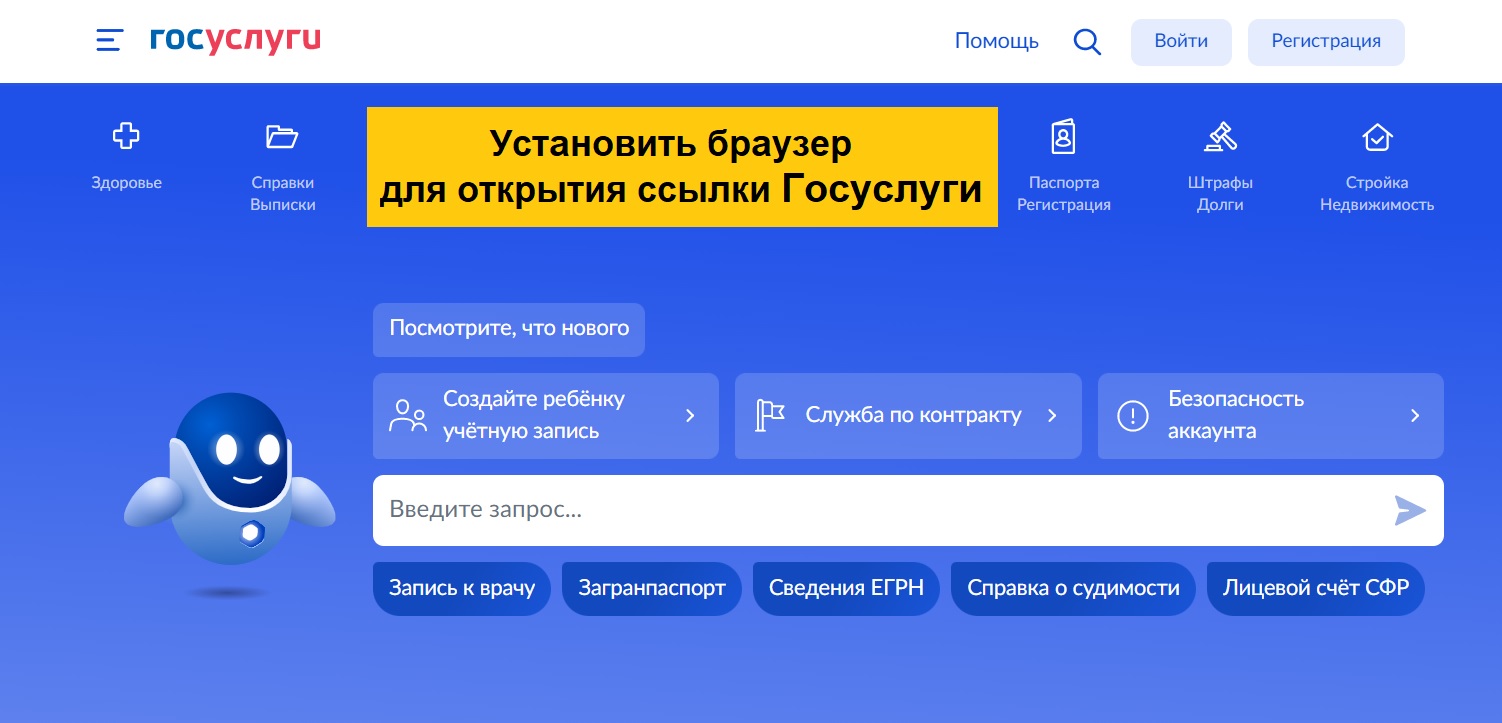Open the Паспорта Регистрация category label
Viewport: 1502px width, 723px height.
tap(1064, 194)
